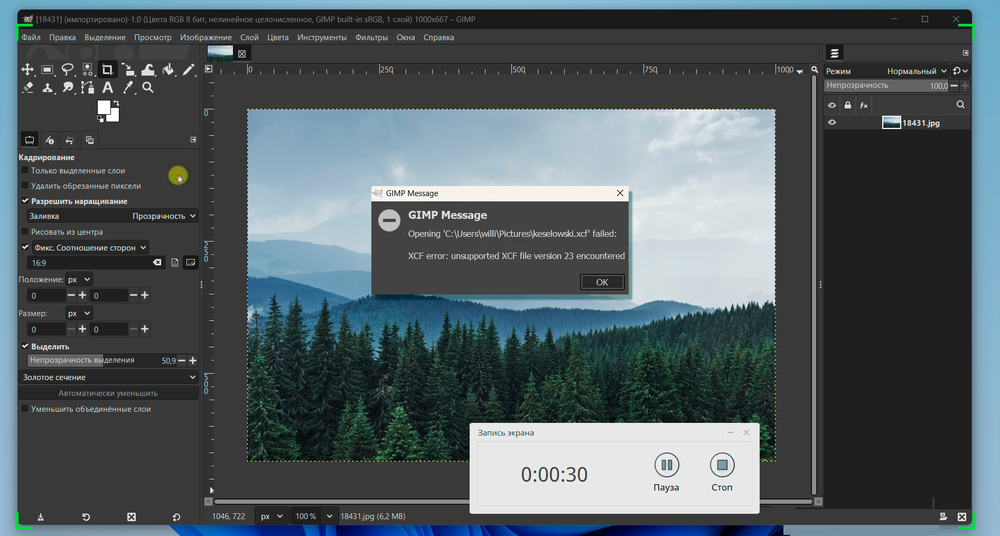
Task: Reset colors to default black and white
Action: click(101, 119)
